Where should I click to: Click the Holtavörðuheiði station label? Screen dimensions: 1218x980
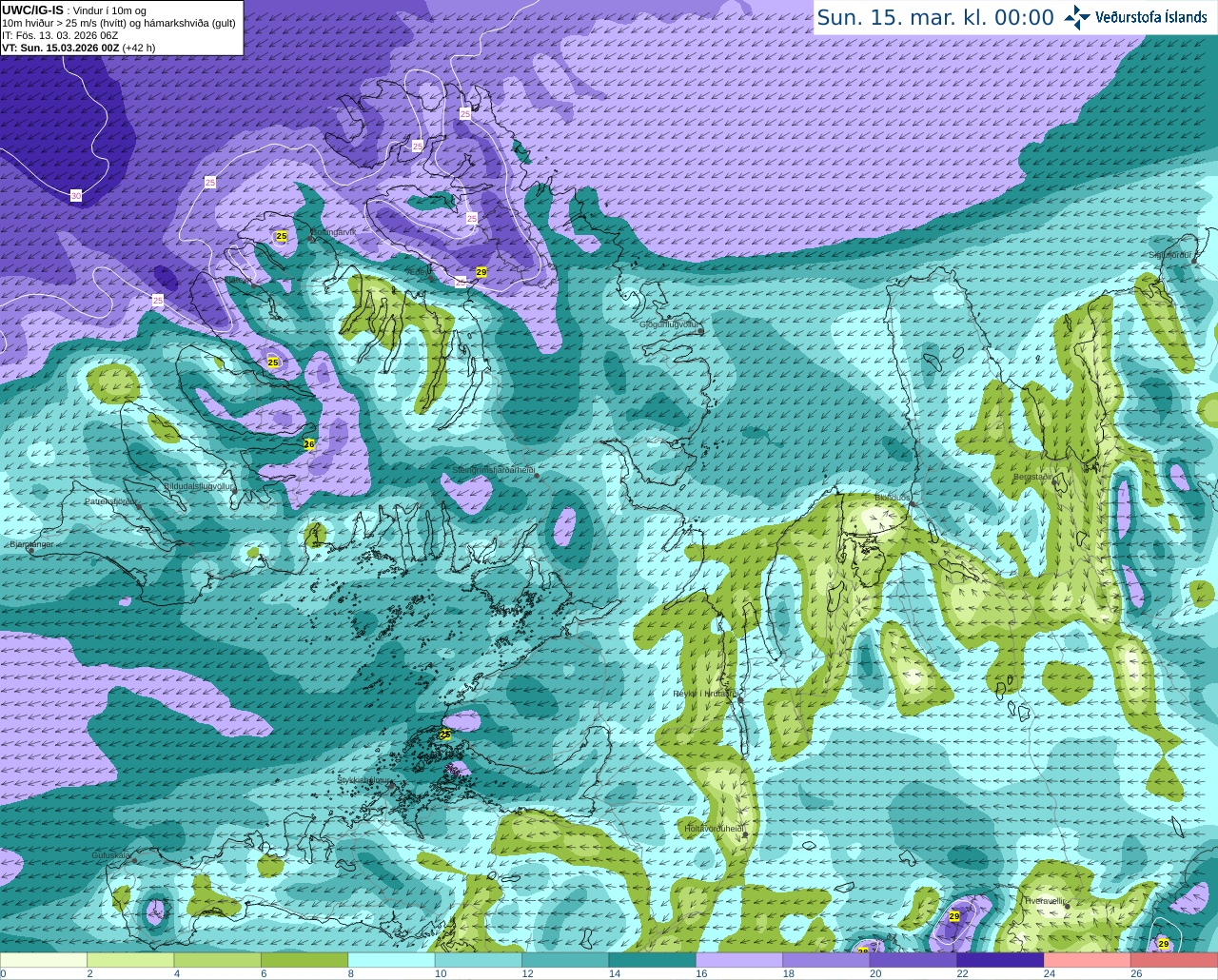(x=713, y=829)
